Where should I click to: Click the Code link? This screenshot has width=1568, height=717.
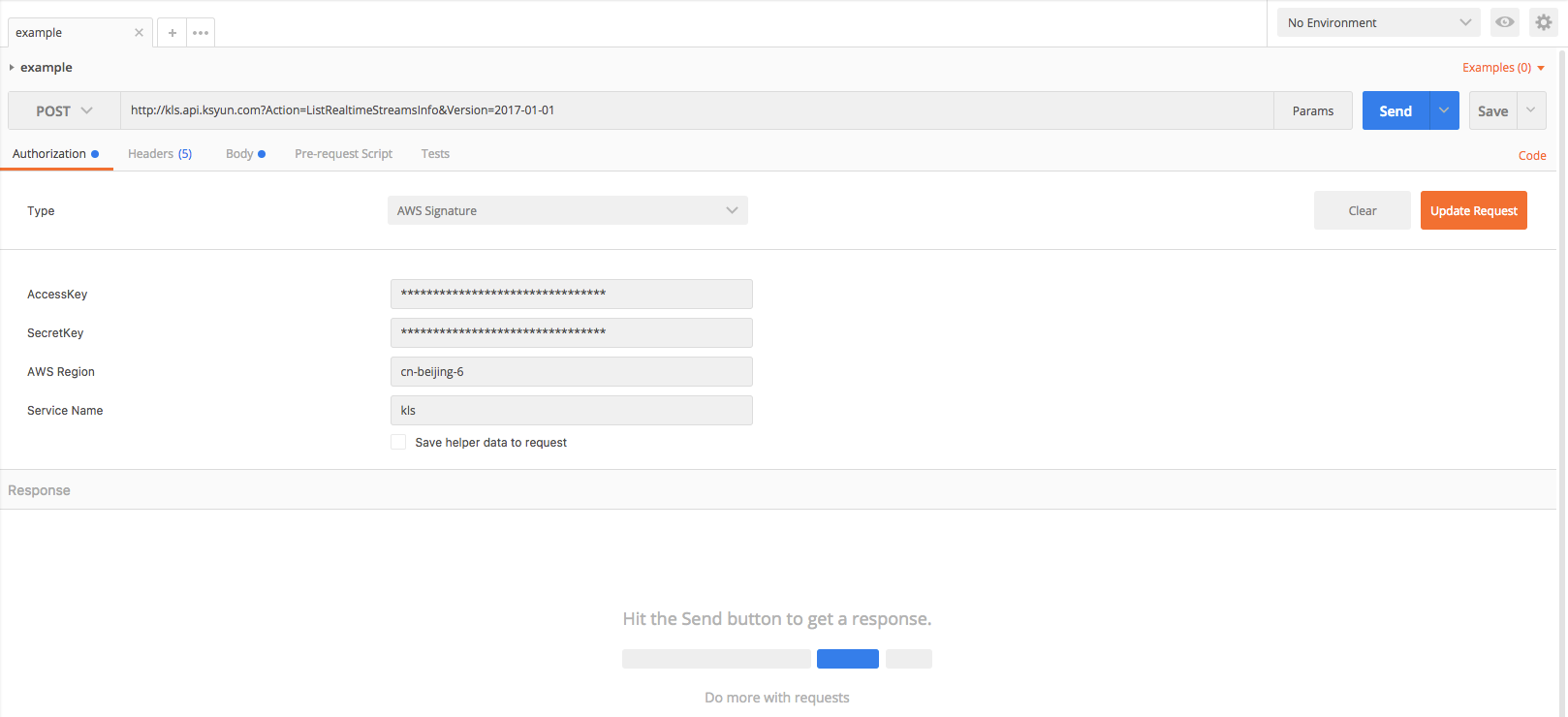click(x=1532, y=155)
